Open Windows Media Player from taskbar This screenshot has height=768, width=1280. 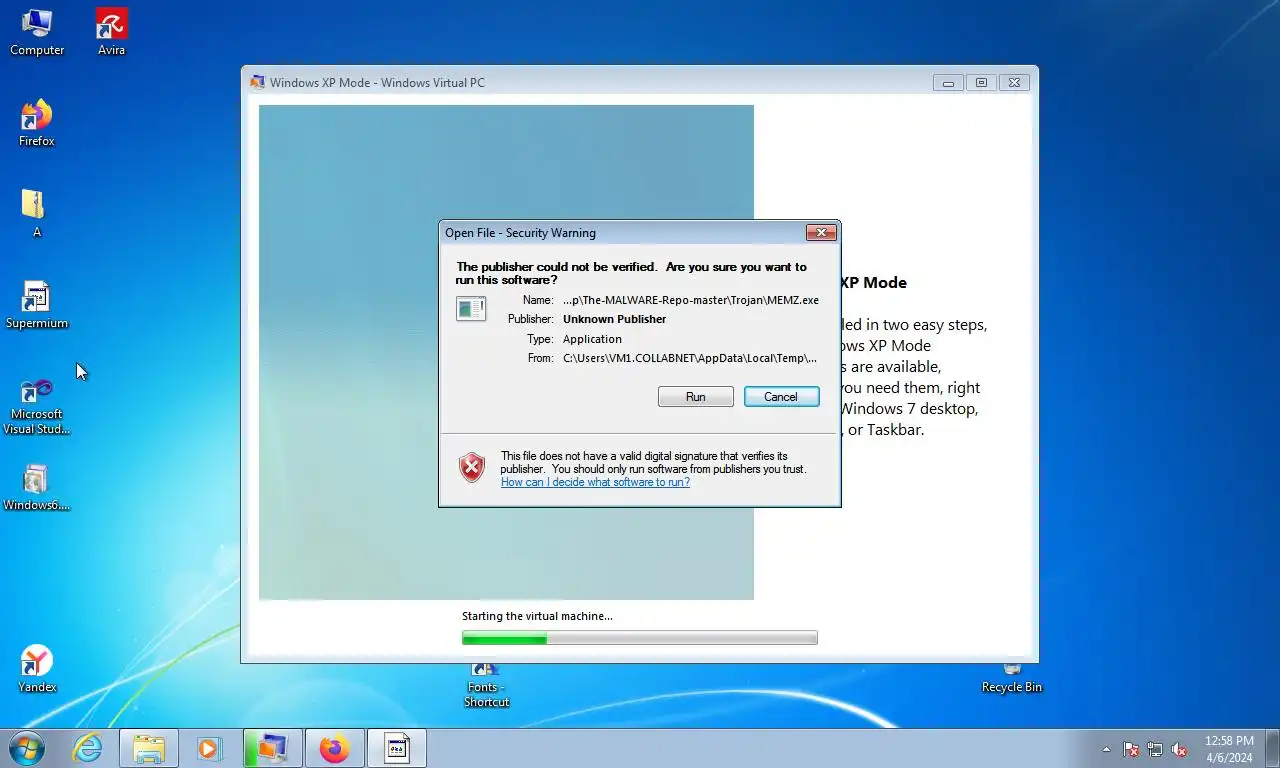[210, 748]
